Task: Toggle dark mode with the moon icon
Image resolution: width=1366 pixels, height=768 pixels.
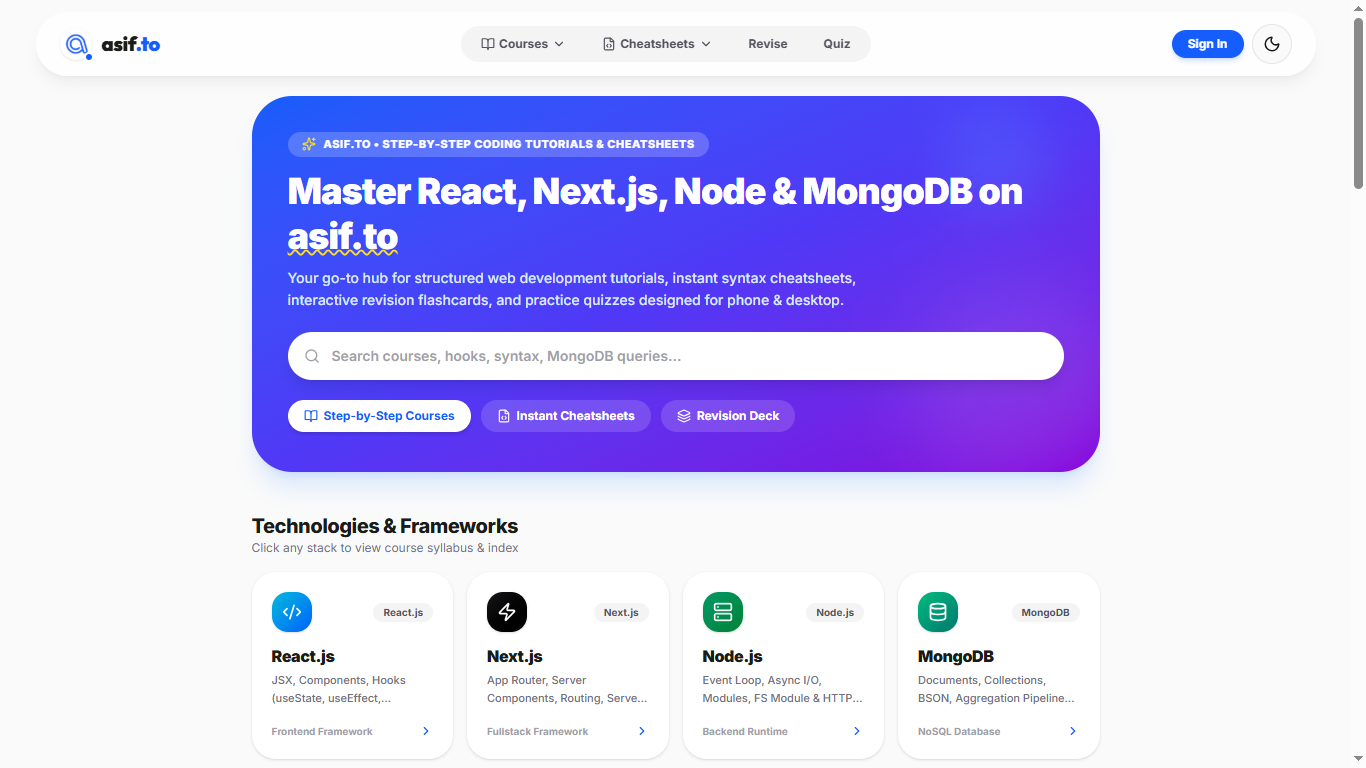Action: 1272,44
